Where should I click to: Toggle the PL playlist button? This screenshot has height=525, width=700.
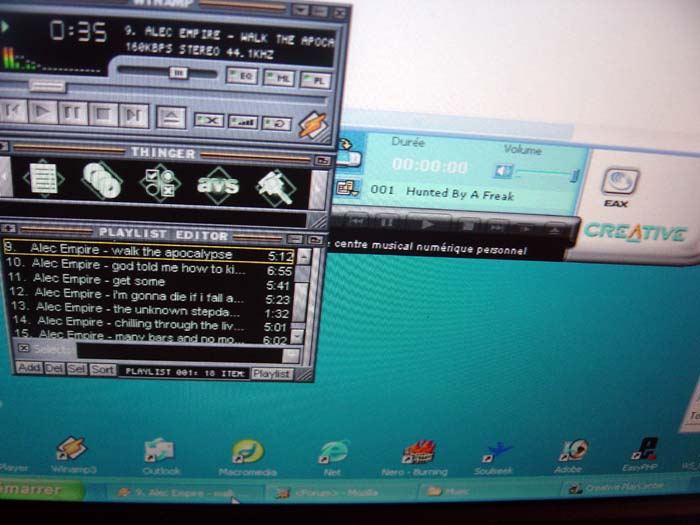coord(316,80)
